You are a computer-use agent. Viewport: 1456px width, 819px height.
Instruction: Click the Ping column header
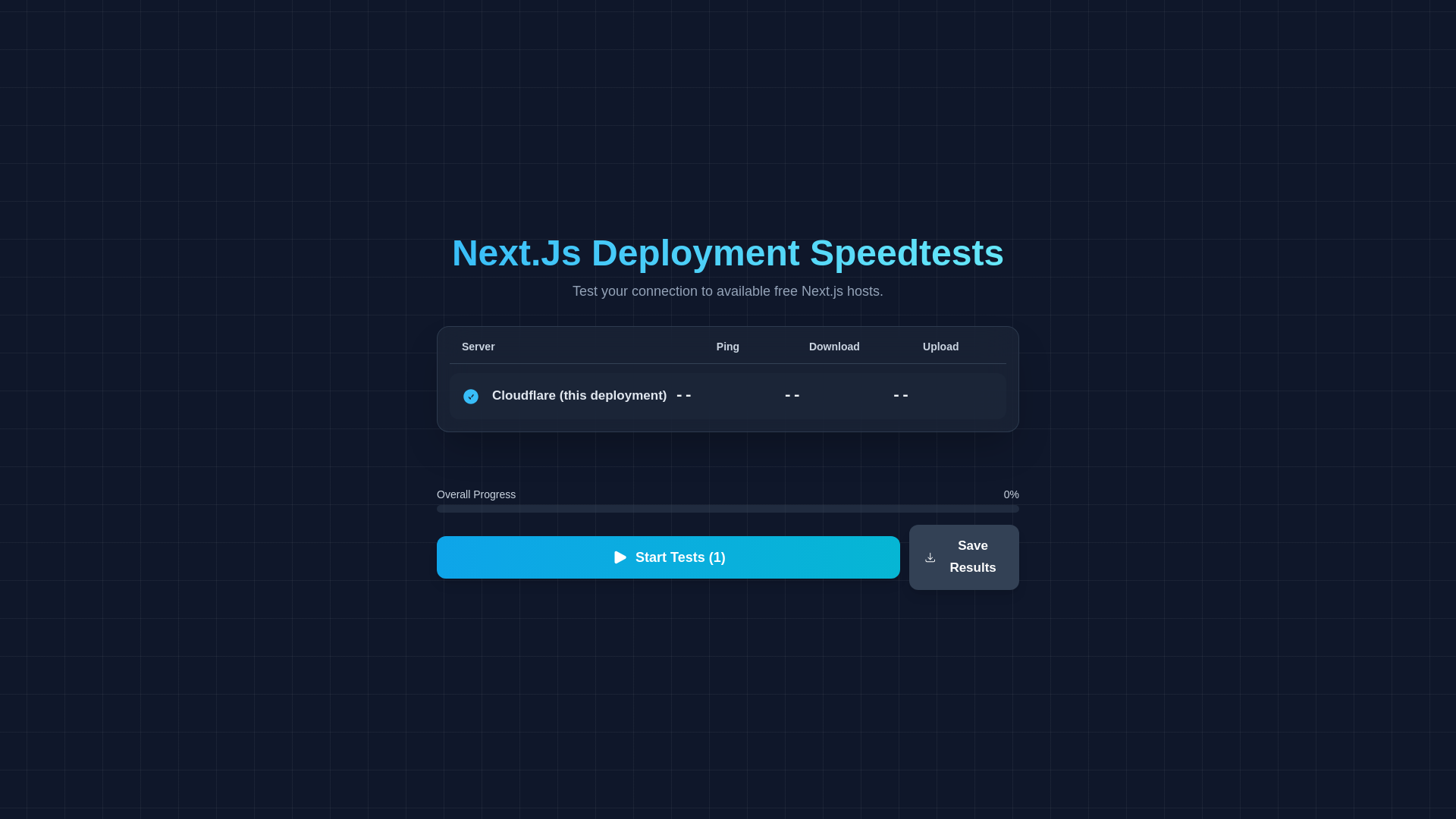[x=728, y=347]
